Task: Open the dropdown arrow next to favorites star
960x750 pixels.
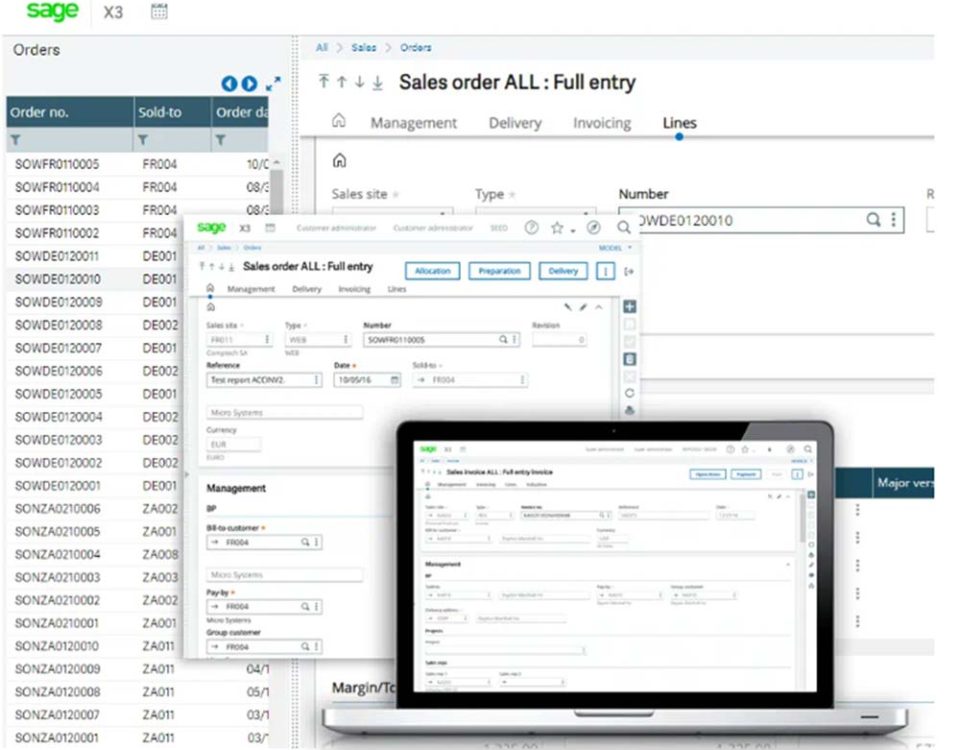Action: (573, 230)
